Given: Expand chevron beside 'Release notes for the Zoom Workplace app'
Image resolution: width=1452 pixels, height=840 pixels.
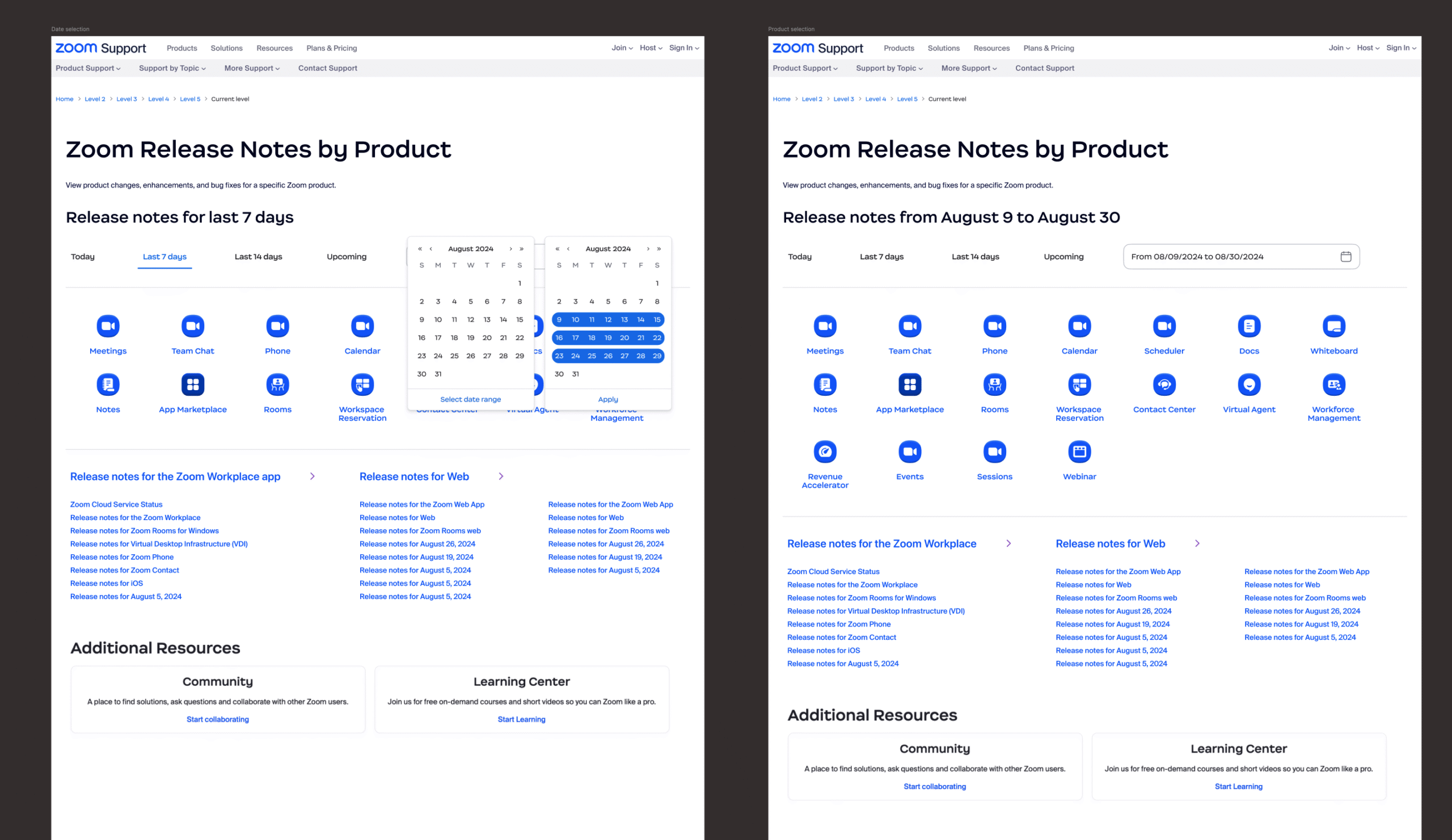Looking at the screenshot, I should 313,476.
